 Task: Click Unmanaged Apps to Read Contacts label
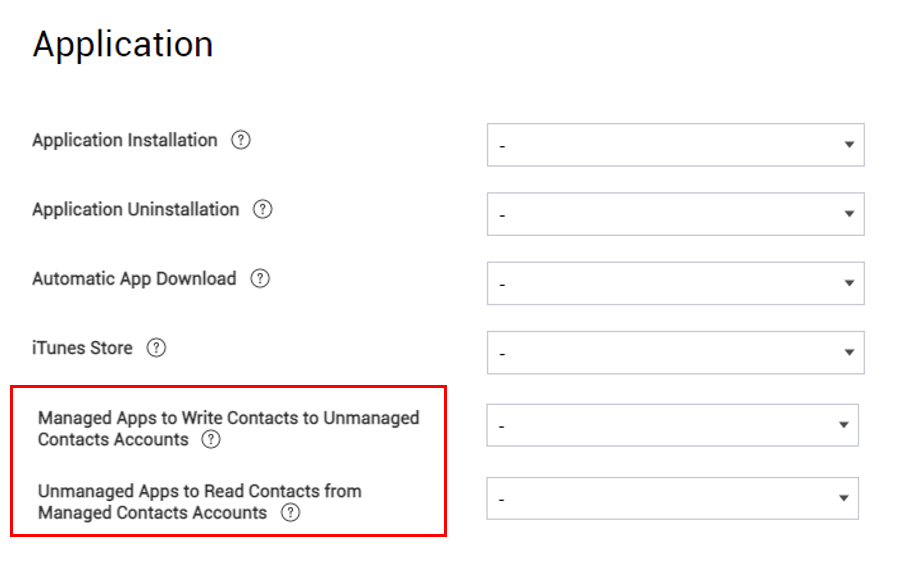pyautogui.click(x=200, y=502)
